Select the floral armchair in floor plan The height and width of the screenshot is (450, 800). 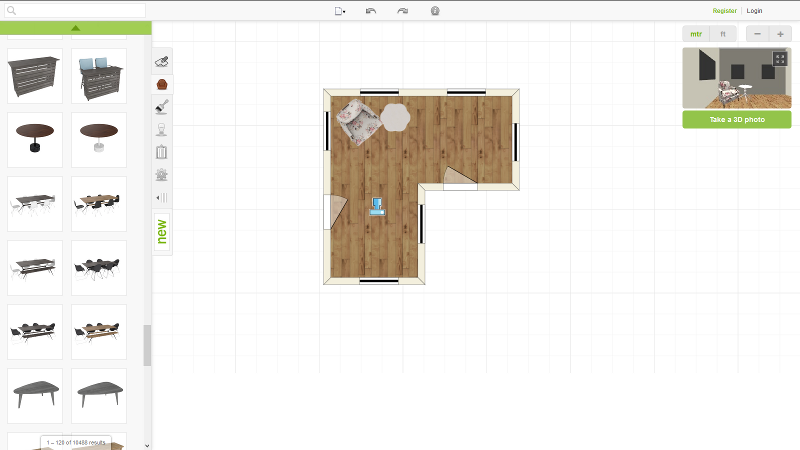point(358,121)
